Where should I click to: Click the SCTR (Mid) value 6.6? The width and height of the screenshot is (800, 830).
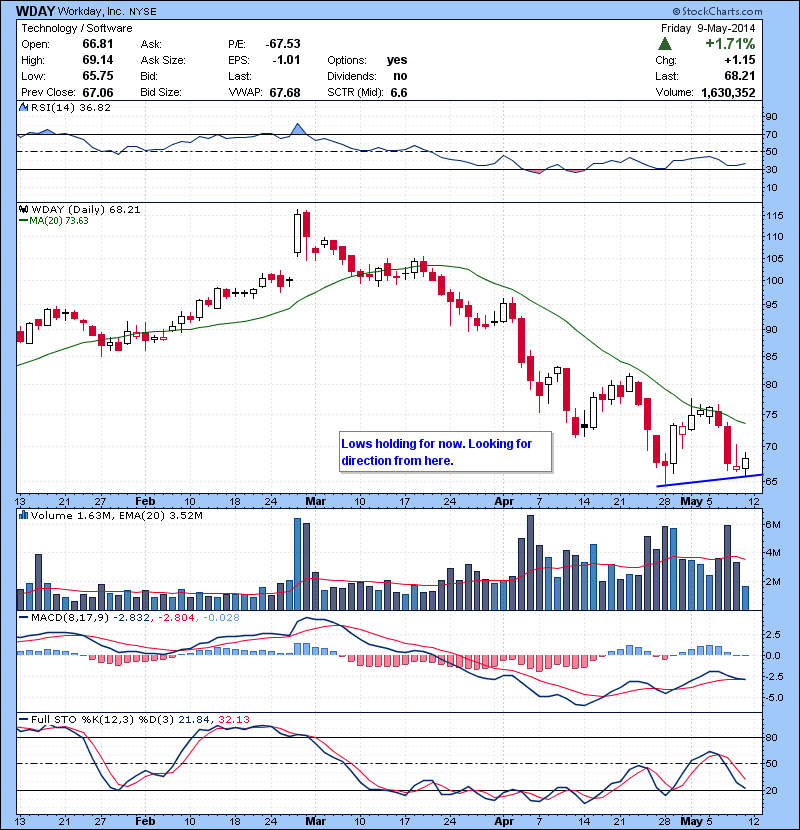tap(399, 93)
